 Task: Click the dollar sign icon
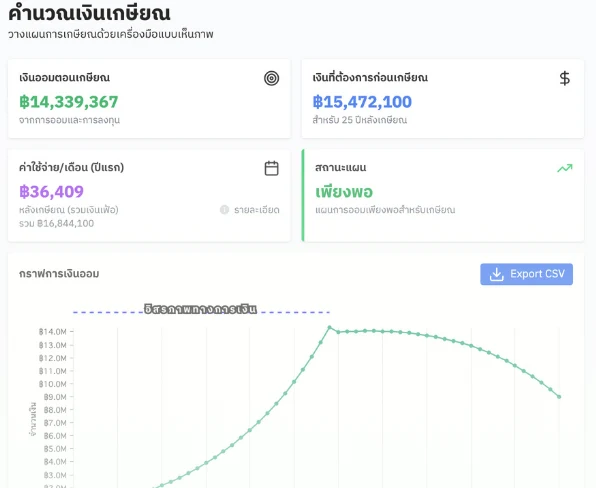[x=564, y=78]
